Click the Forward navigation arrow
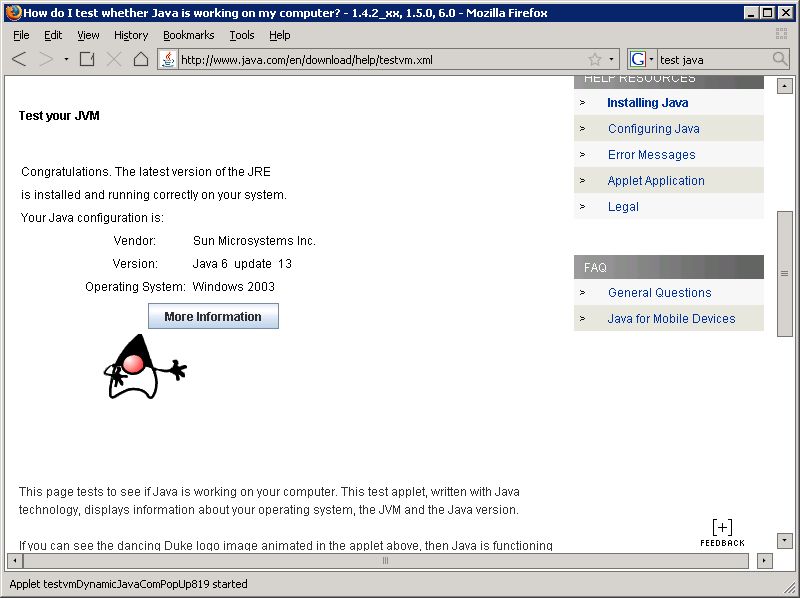Viewport: 800px width, 598px height. 46,59
